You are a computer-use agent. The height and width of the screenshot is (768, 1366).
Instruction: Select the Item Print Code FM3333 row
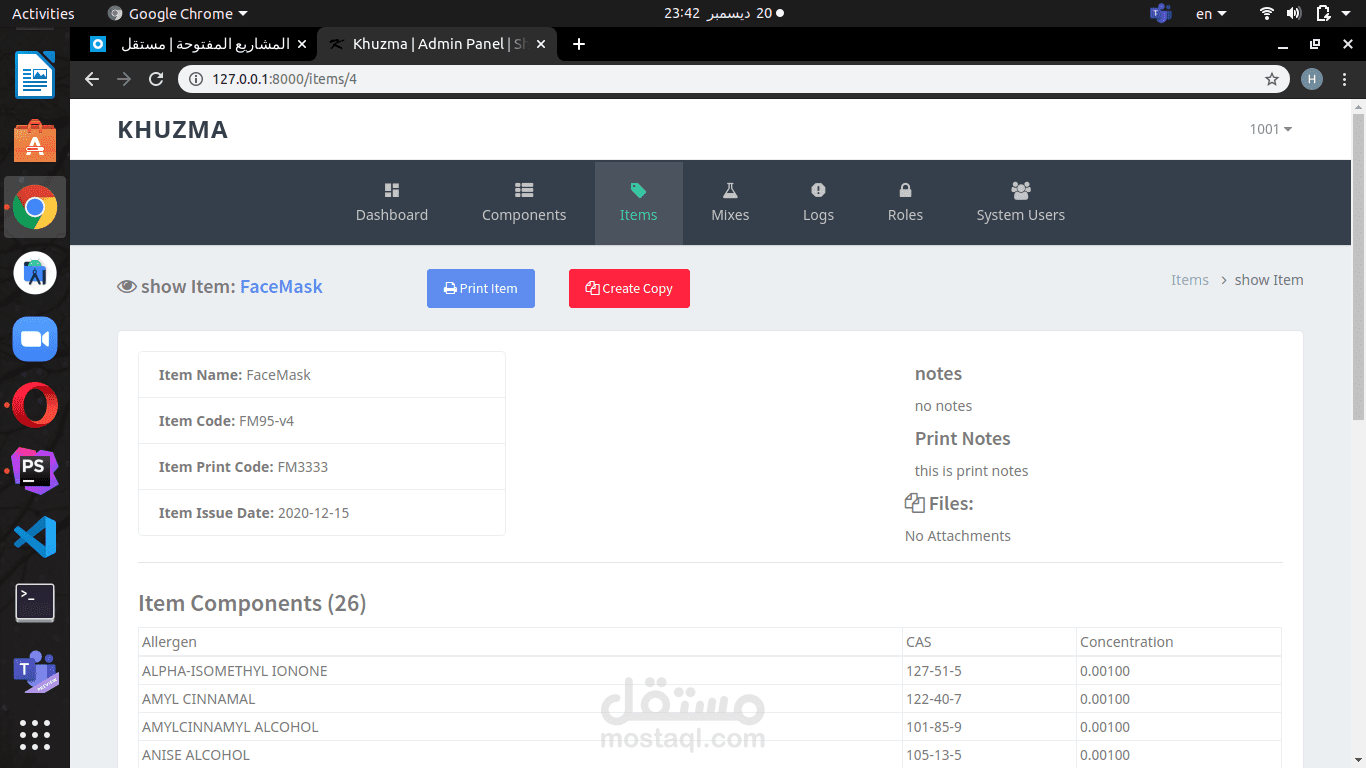pos(322,467)
